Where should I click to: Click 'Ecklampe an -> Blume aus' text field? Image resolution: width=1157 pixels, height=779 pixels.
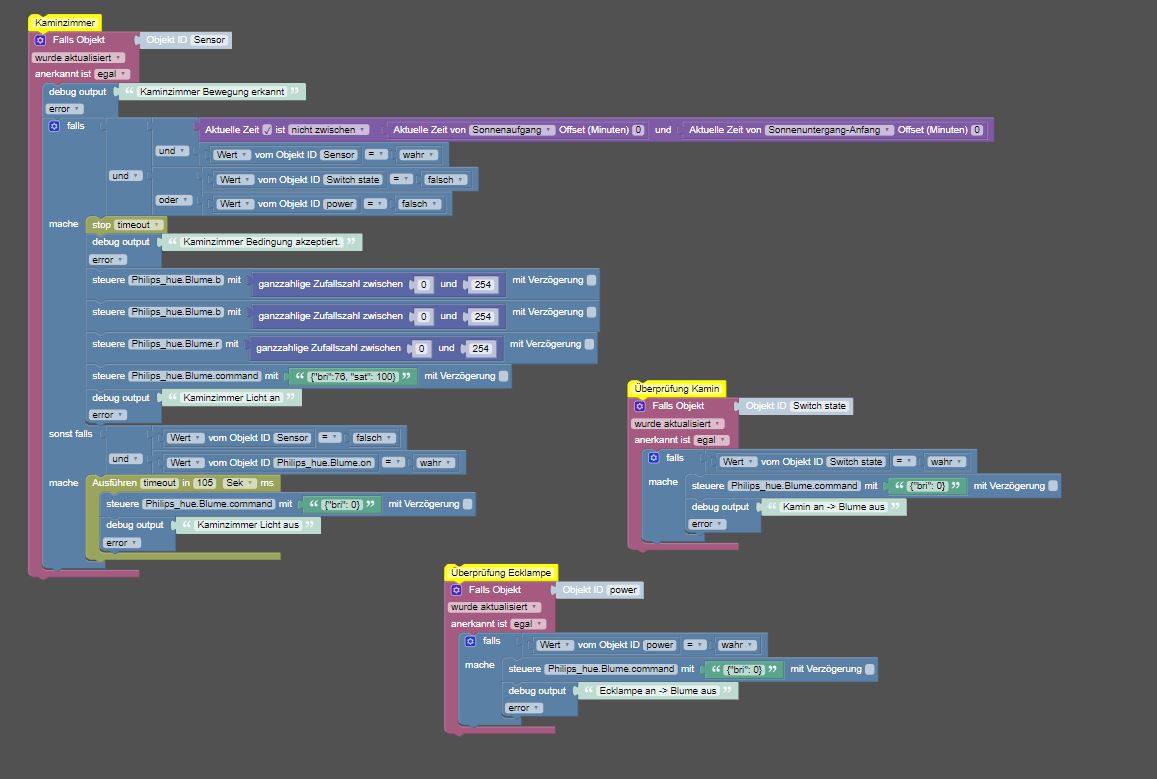point(657,691)
